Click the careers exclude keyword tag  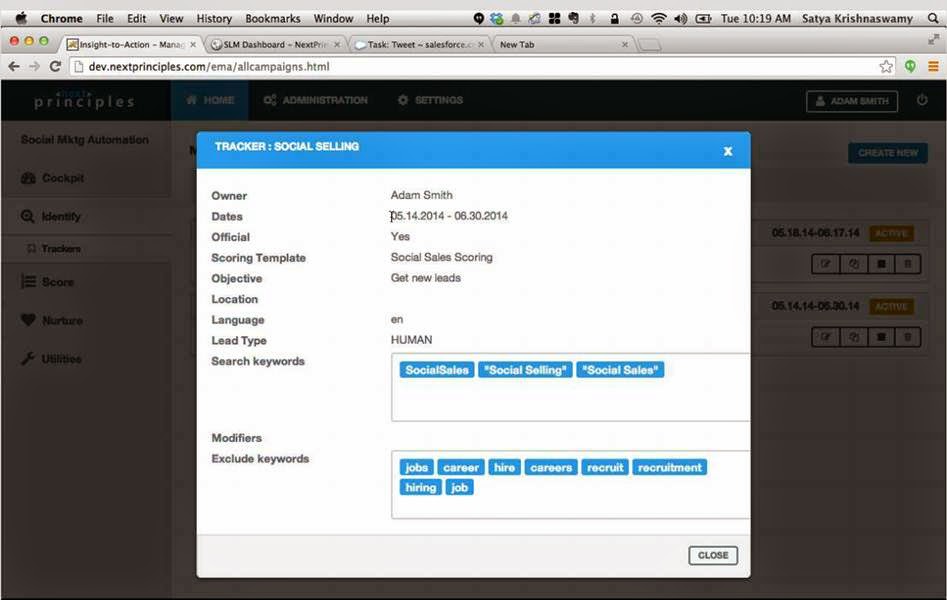(551, 467)
